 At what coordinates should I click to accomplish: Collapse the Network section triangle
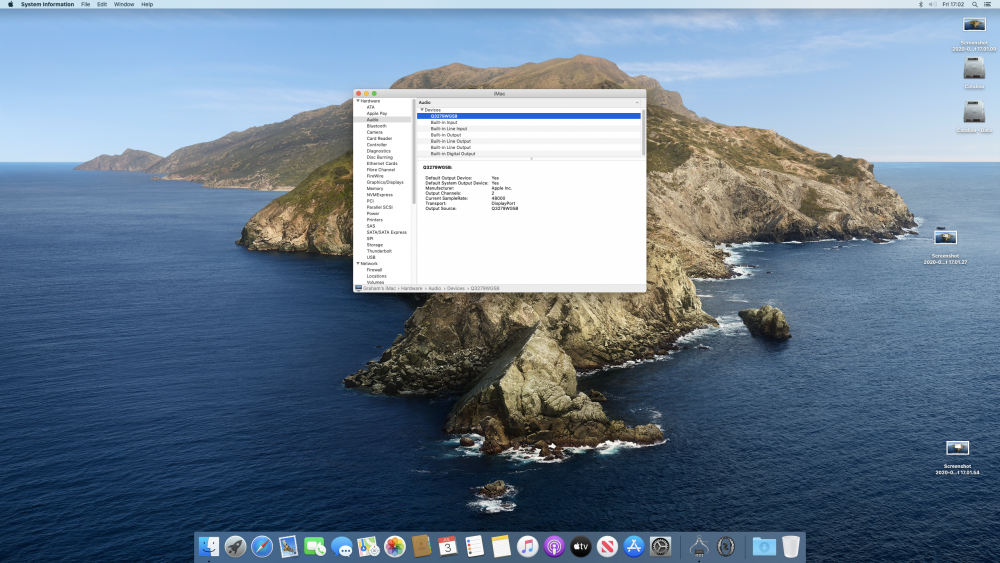click(x=358, y=263)
